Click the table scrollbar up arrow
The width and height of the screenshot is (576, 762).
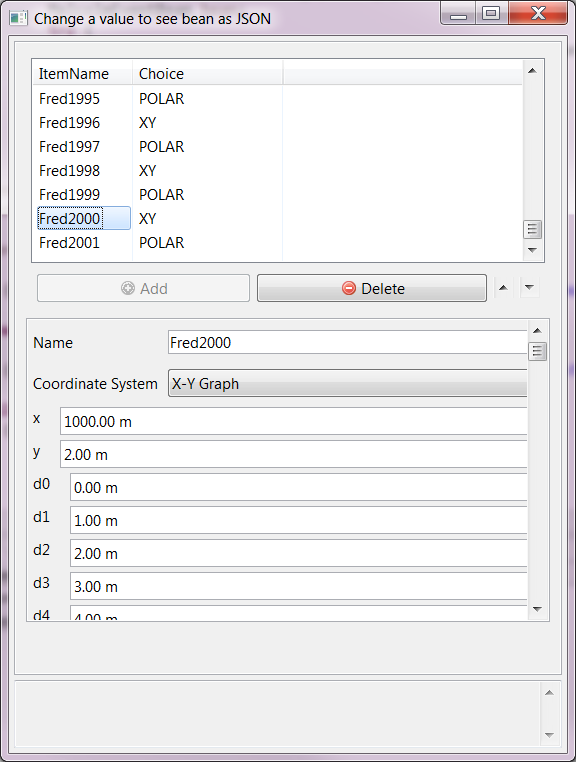point(532,71)
